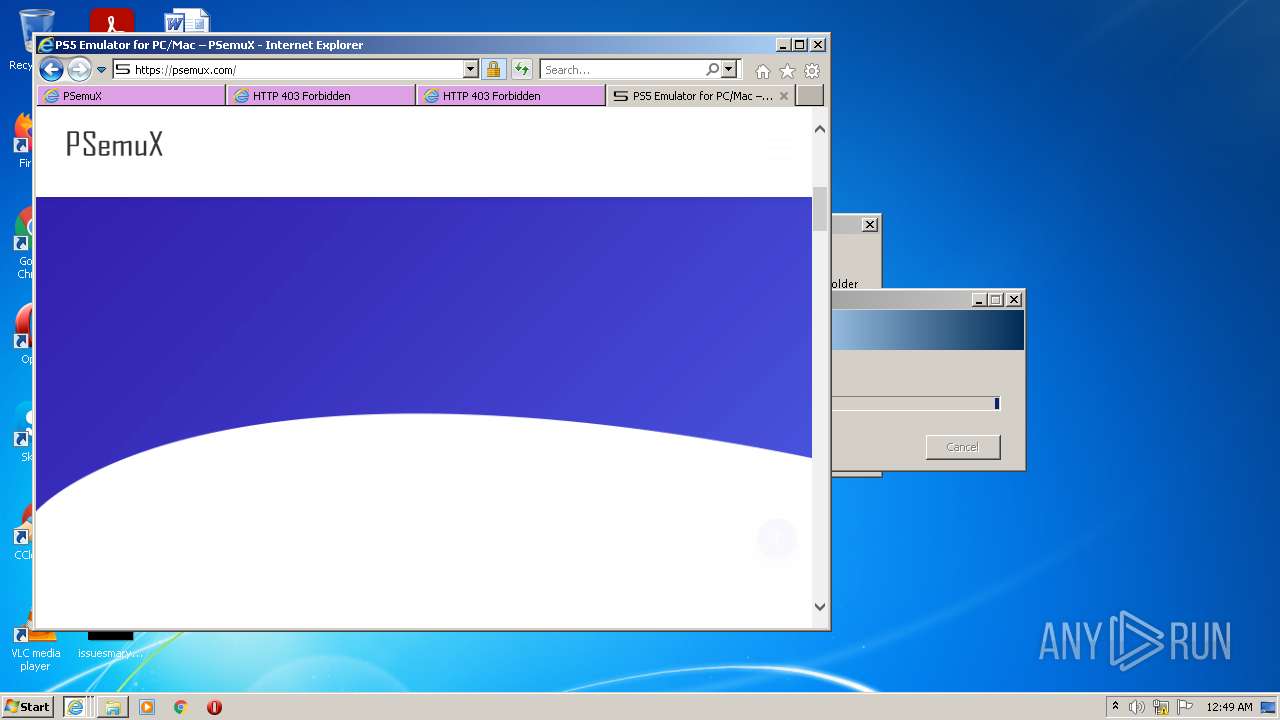The height and width of the screenshot is (720, 1280).
Task: Refresh the page with the refresh icon
Action: point(522,70)
